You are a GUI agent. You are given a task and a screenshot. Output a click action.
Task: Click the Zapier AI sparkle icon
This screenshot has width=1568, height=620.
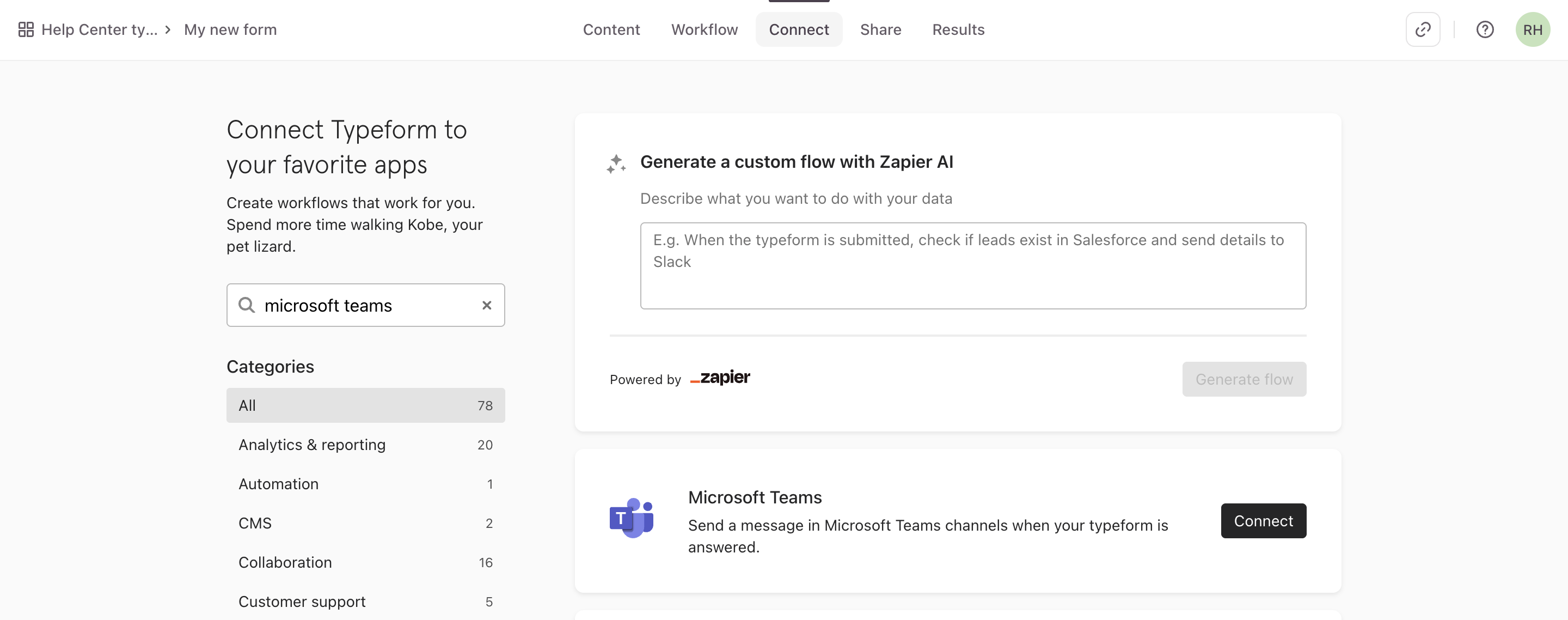(x=616, y=163)
